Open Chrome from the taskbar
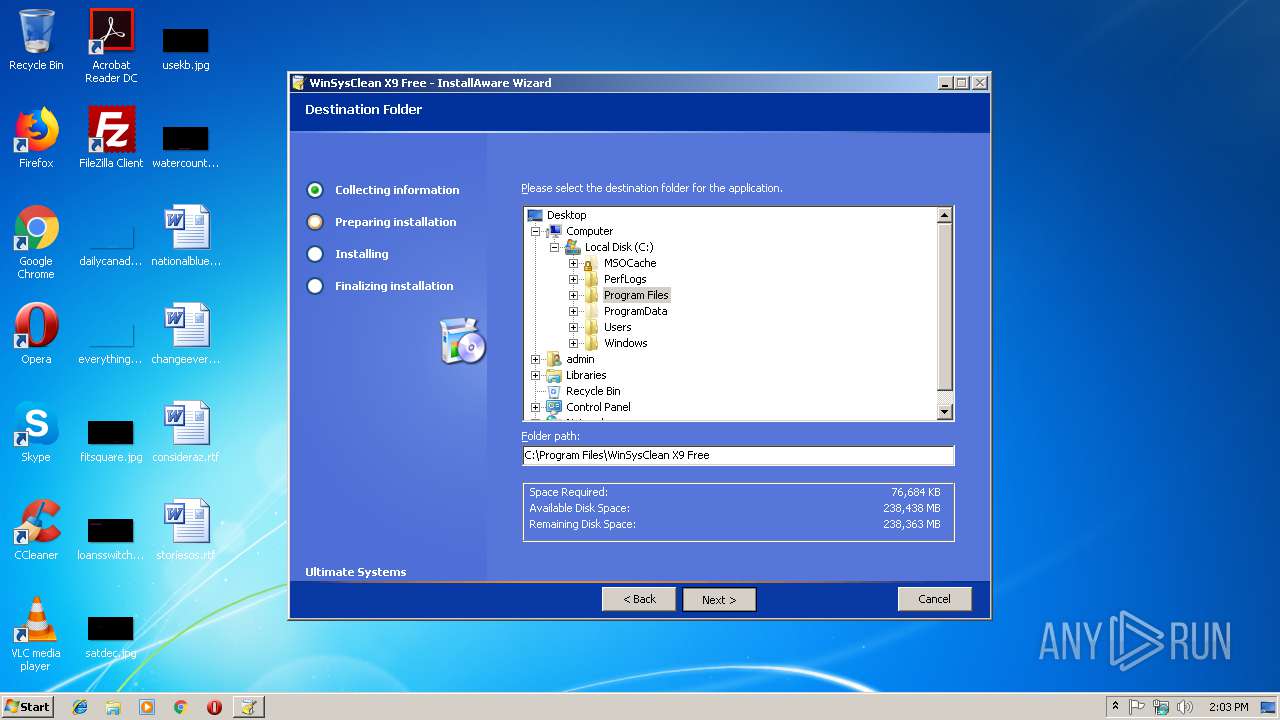1280x720 pixels. coord(180,707)
